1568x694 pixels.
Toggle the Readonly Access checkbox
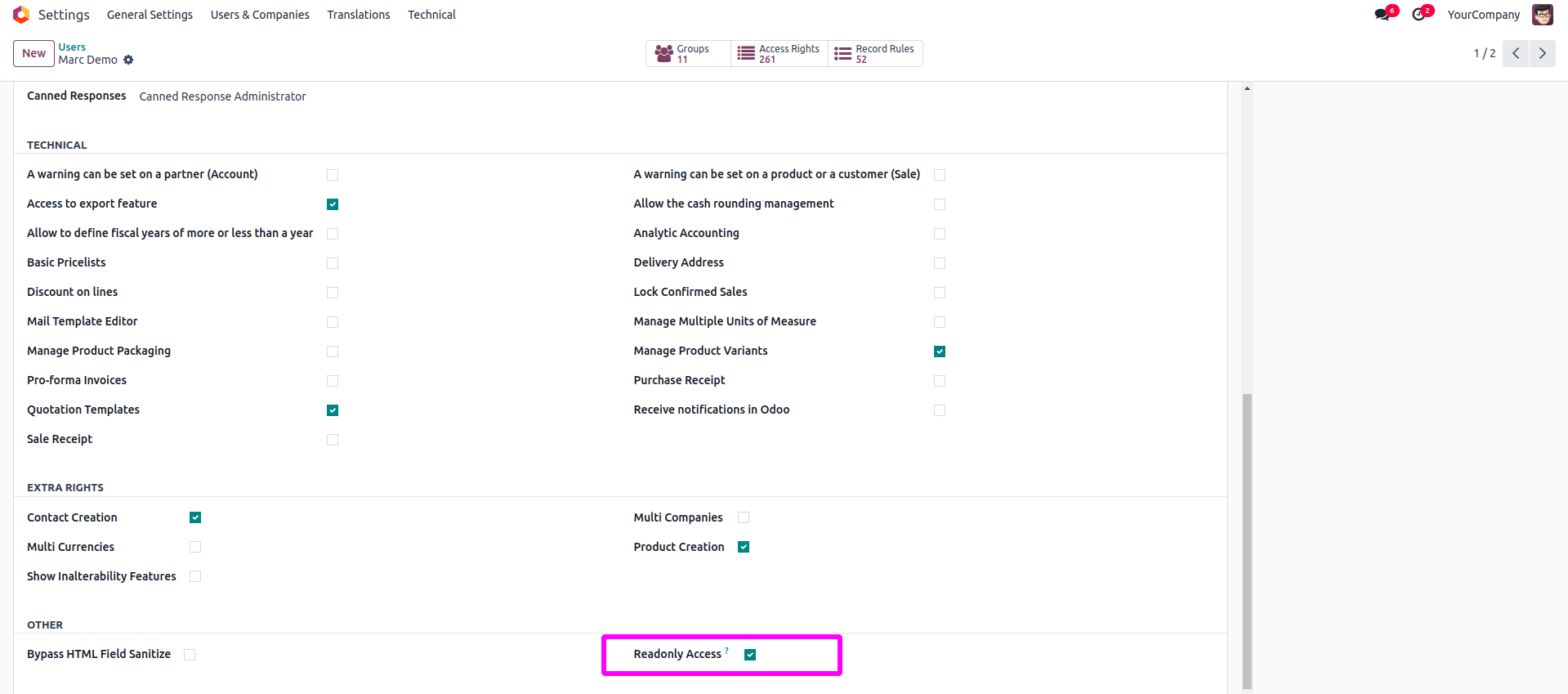pyautogui.click(x=750, y=655)
